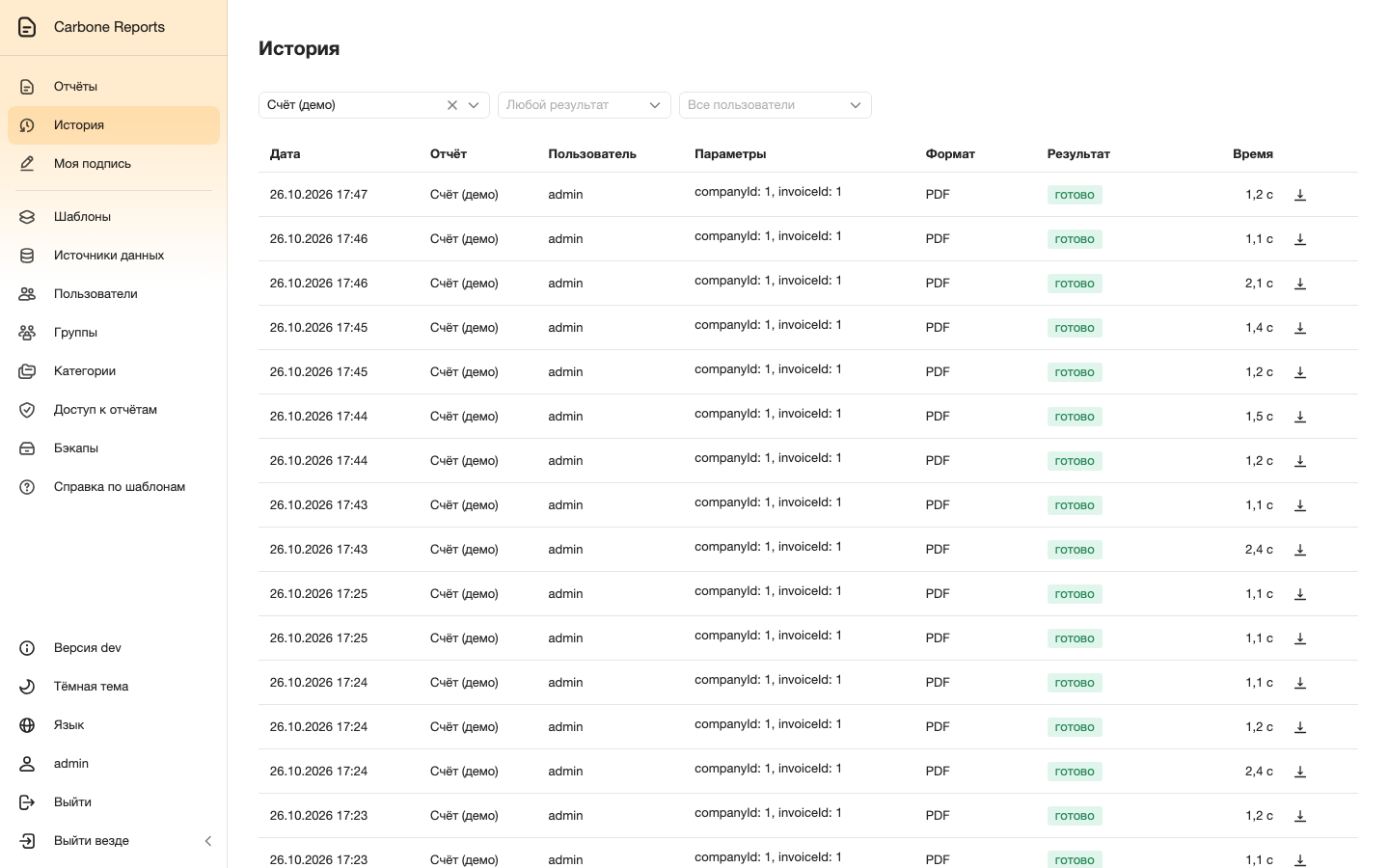Download the 17:44 report that took 1,5 с
The image size is (1389, 868).
pos(1300,417)
